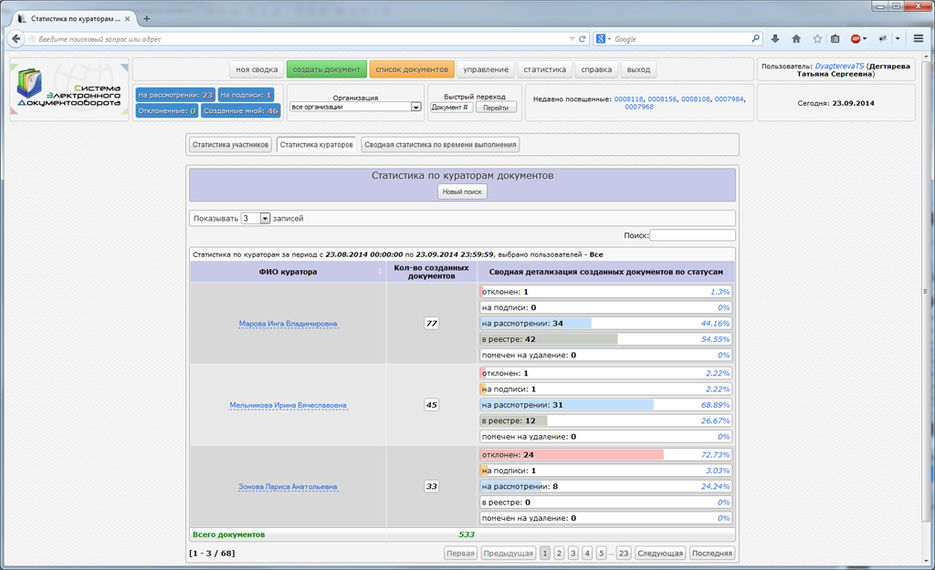Click the search magnifier in Google box

click(x=756, y=39)
